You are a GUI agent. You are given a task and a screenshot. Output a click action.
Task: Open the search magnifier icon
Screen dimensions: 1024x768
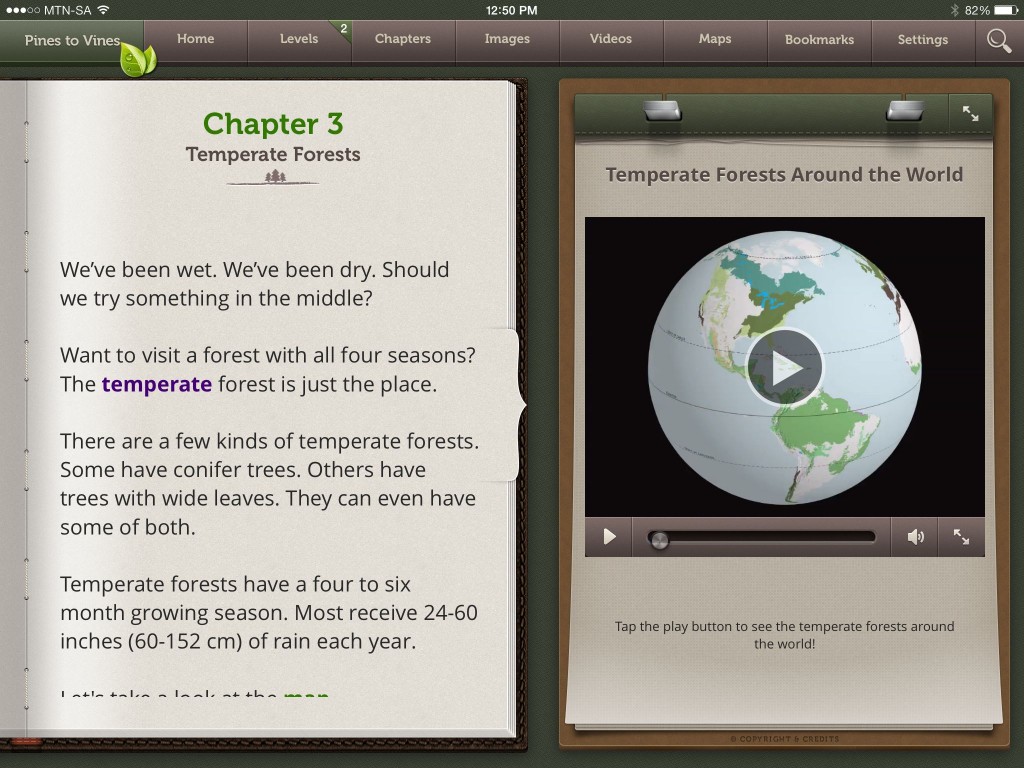pyautogui.click(x=998, y=40)
